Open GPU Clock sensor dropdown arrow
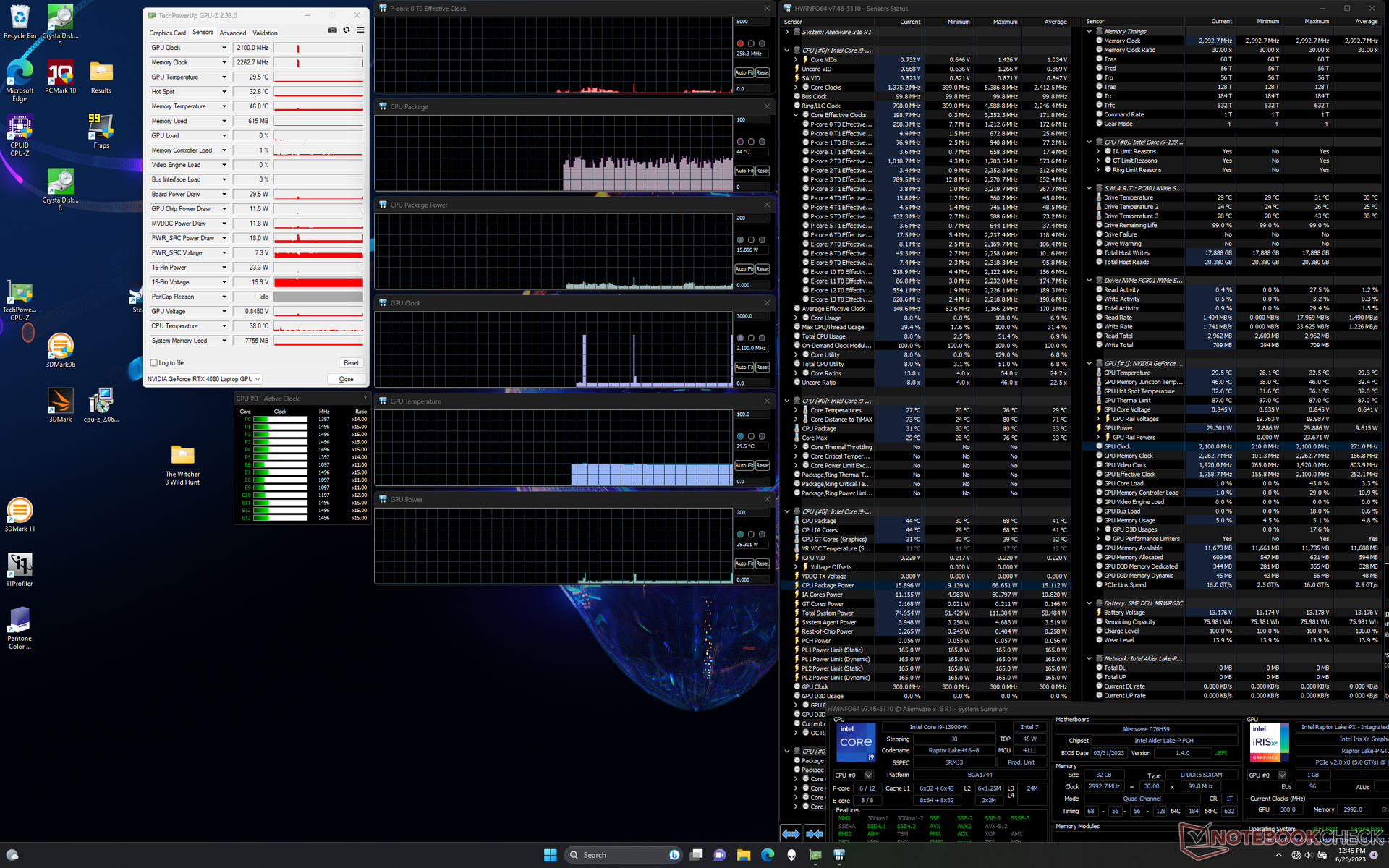1389x868 pixels. (224, 48)
